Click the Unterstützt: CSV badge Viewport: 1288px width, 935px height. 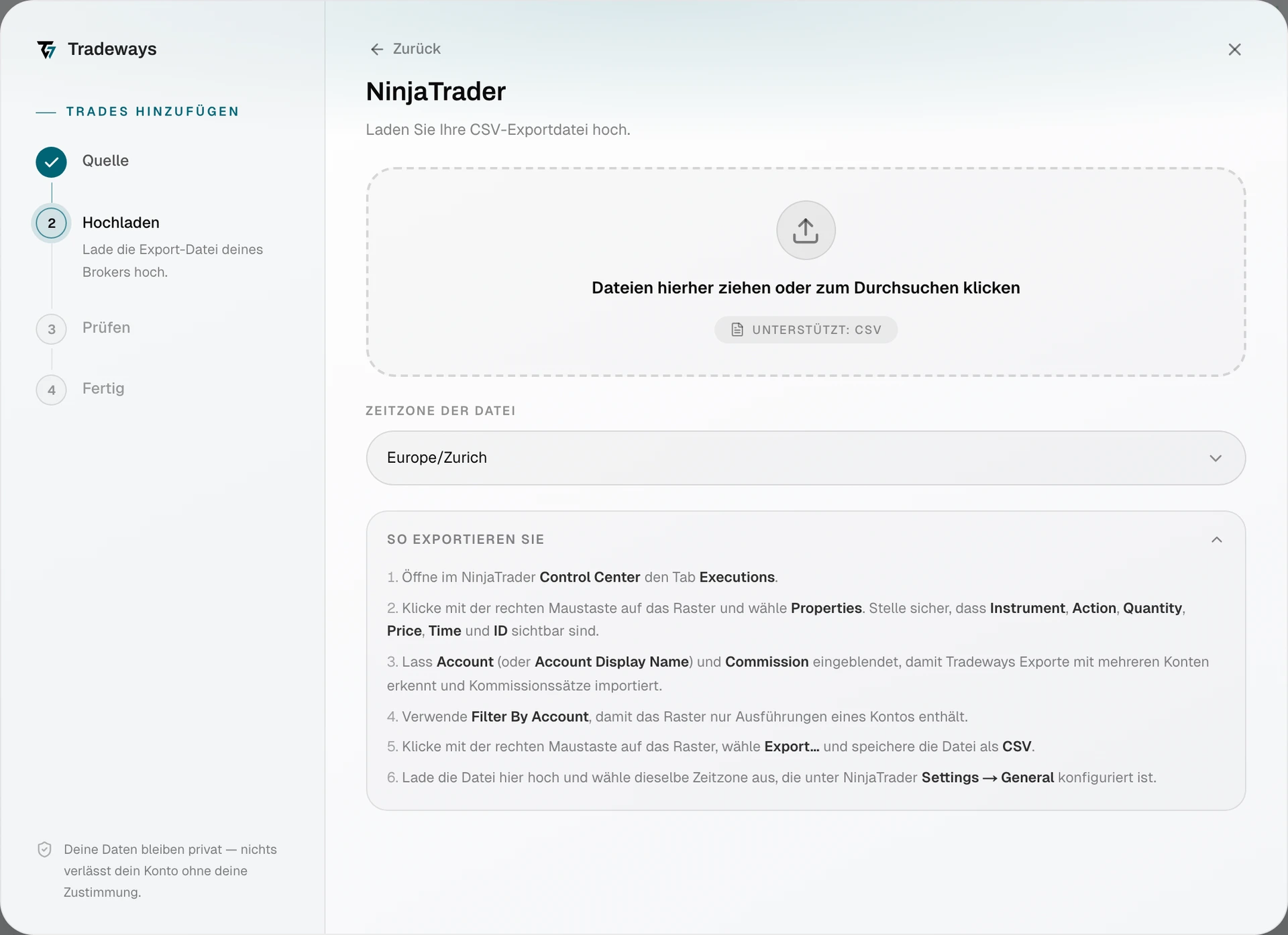pos(806,330)
